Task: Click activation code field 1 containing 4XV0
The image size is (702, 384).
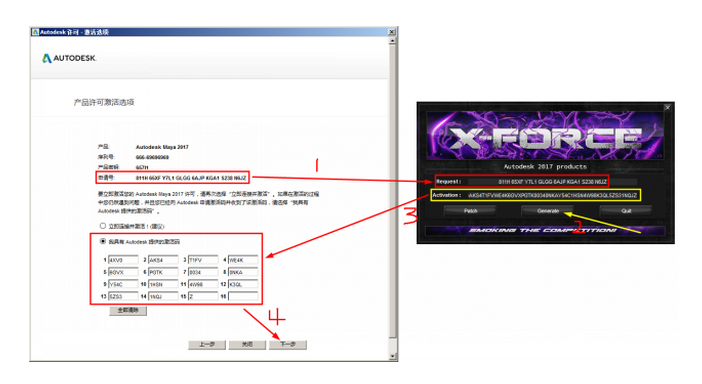Action: coord(123,260)
